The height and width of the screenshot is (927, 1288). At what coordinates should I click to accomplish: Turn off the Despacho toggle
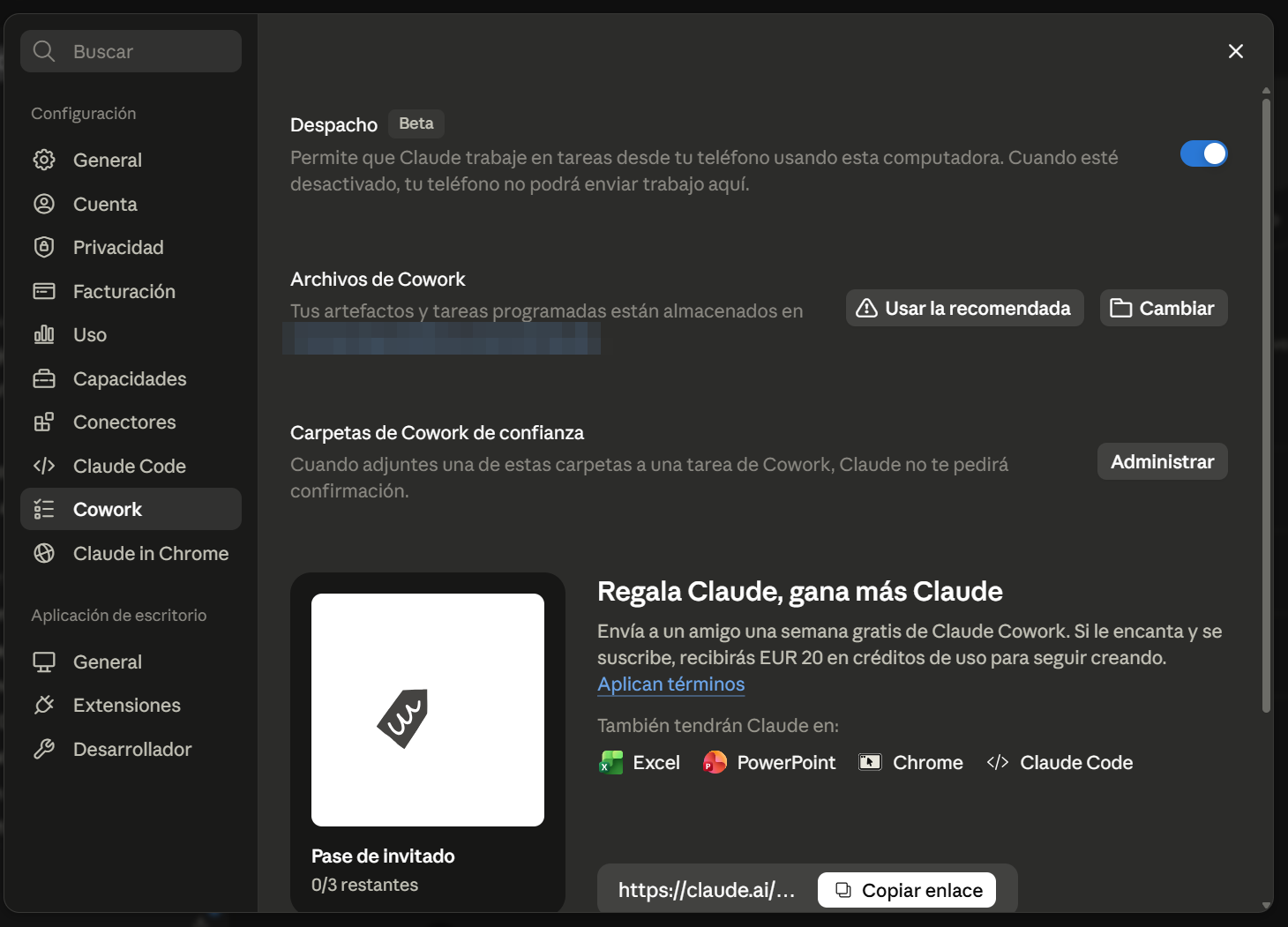pyautogui.click(x=1204, y=153)
